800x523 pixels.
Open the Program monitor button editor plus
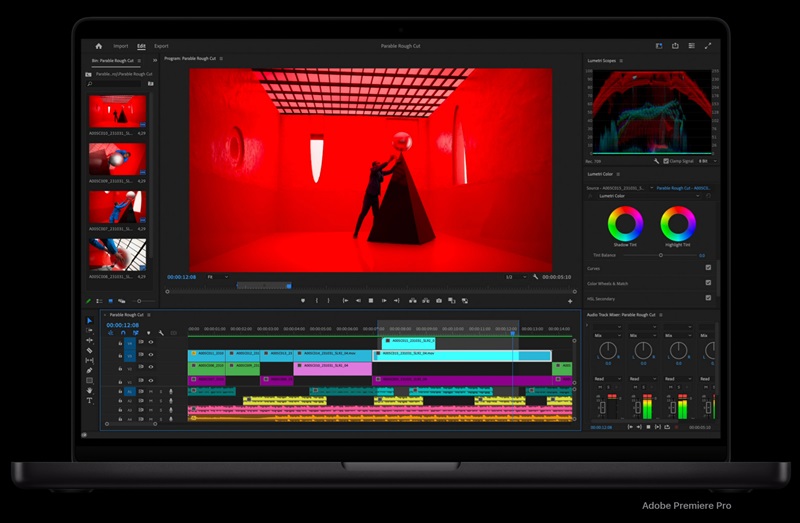click(570, 301)
